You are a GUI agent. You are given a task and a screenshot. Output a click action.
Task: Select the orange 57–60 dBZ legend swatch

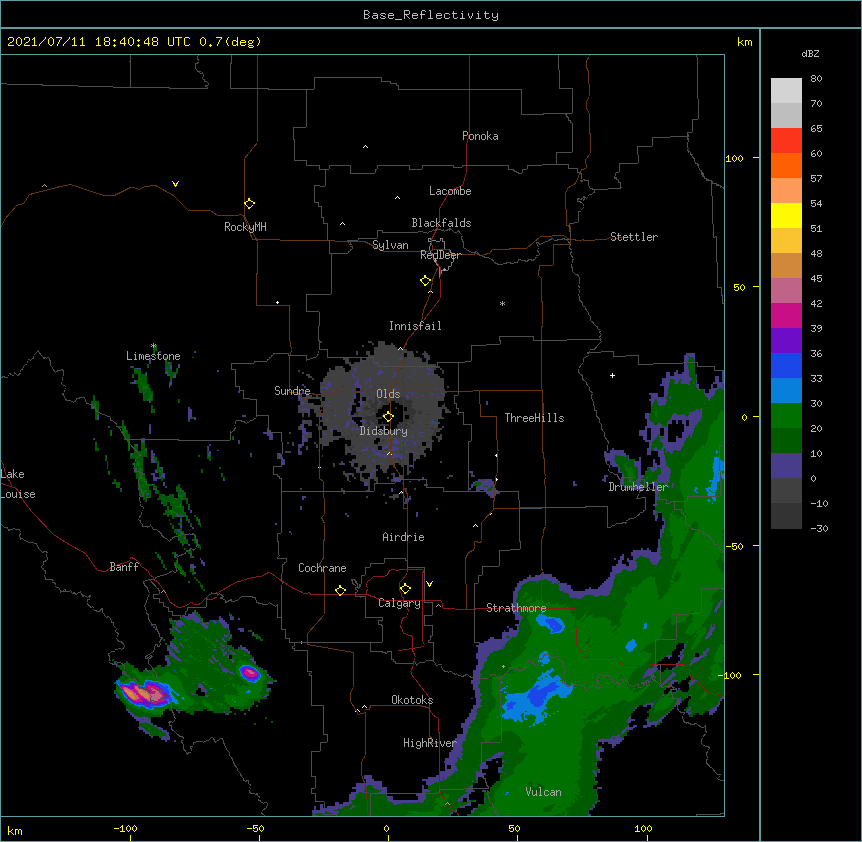[x=786, y=165]
